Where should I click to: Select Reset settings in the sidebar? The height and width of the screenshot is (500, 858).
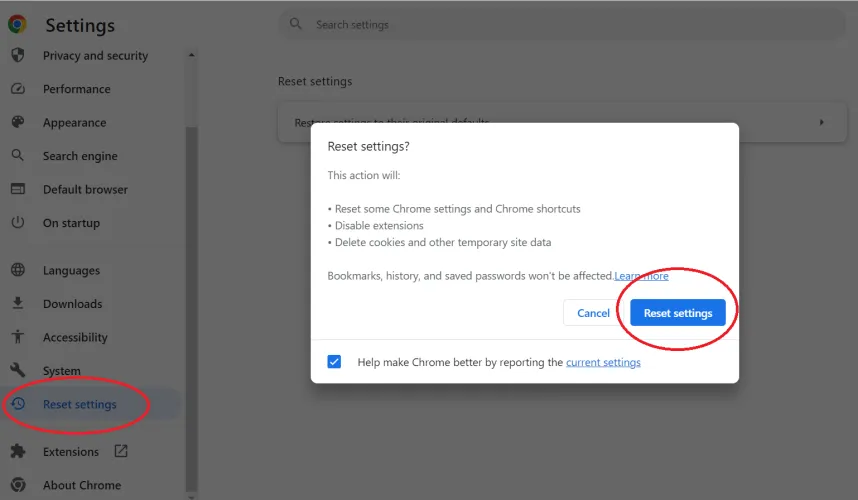tap(79, 404)
